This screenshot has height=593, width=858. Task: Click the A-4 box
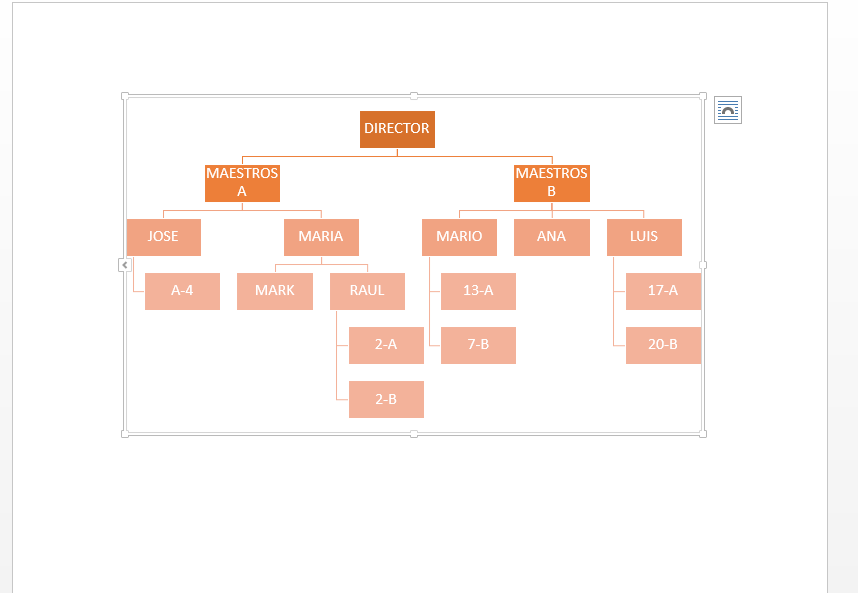(x=182, y=292)
